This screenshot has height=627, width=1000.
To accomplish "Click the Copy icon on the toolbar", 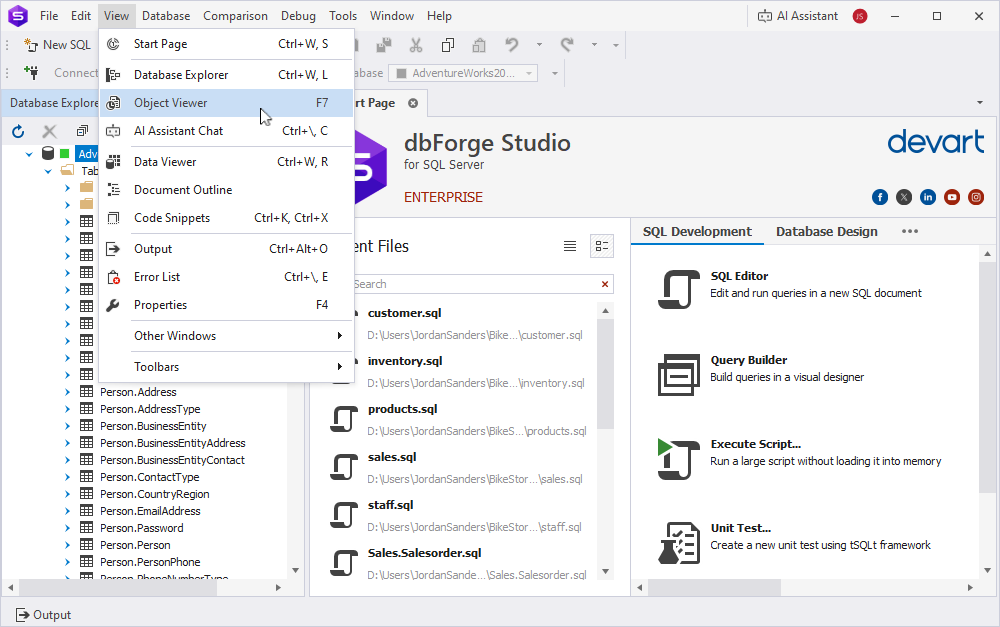I will tap(447, 45).
